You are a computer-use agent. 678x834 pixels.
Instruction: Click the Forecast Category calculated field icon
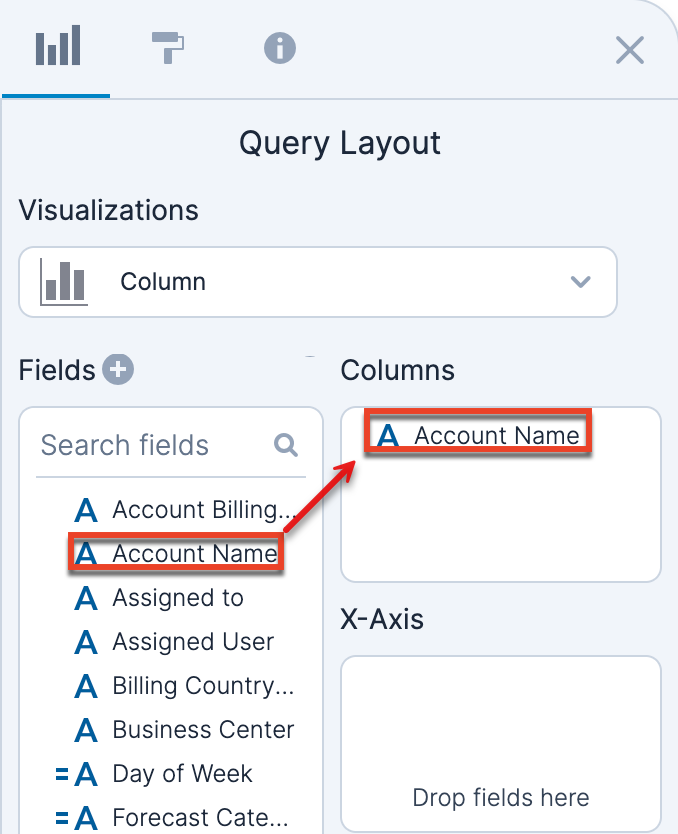76,818
